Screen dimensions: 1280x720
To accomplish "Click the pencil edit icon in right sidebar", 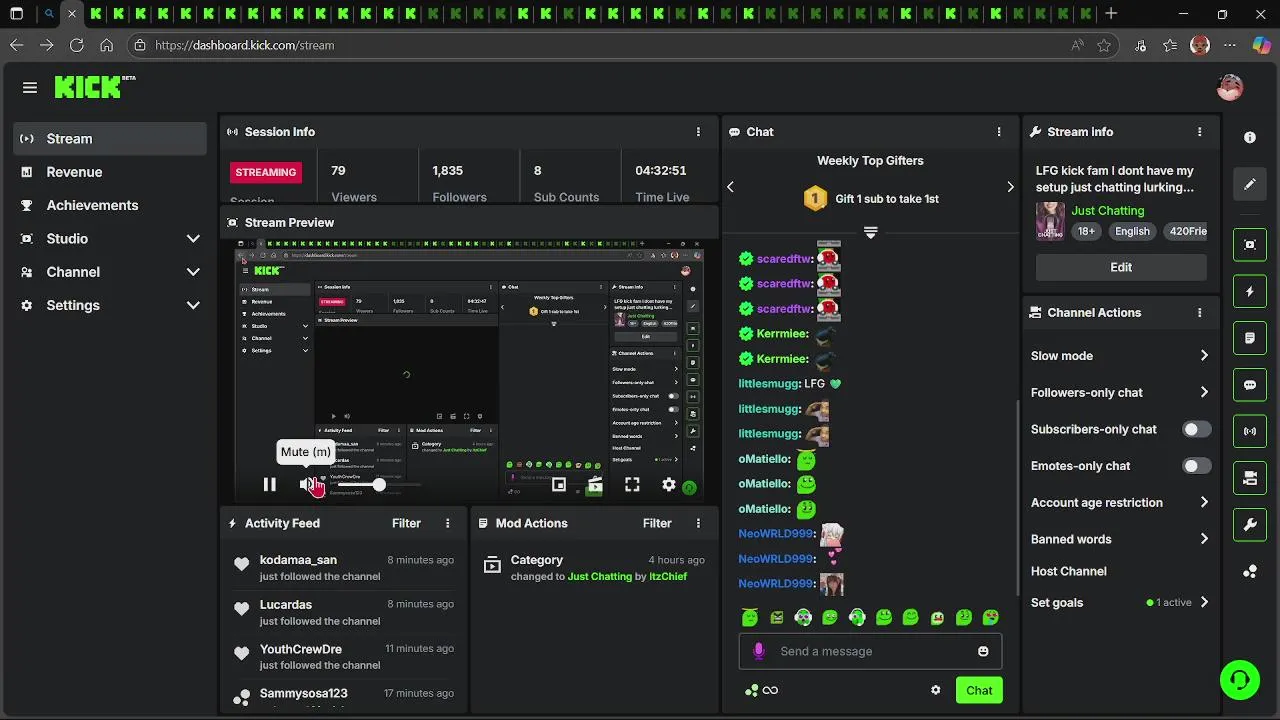I will [x=1250, y=184].
